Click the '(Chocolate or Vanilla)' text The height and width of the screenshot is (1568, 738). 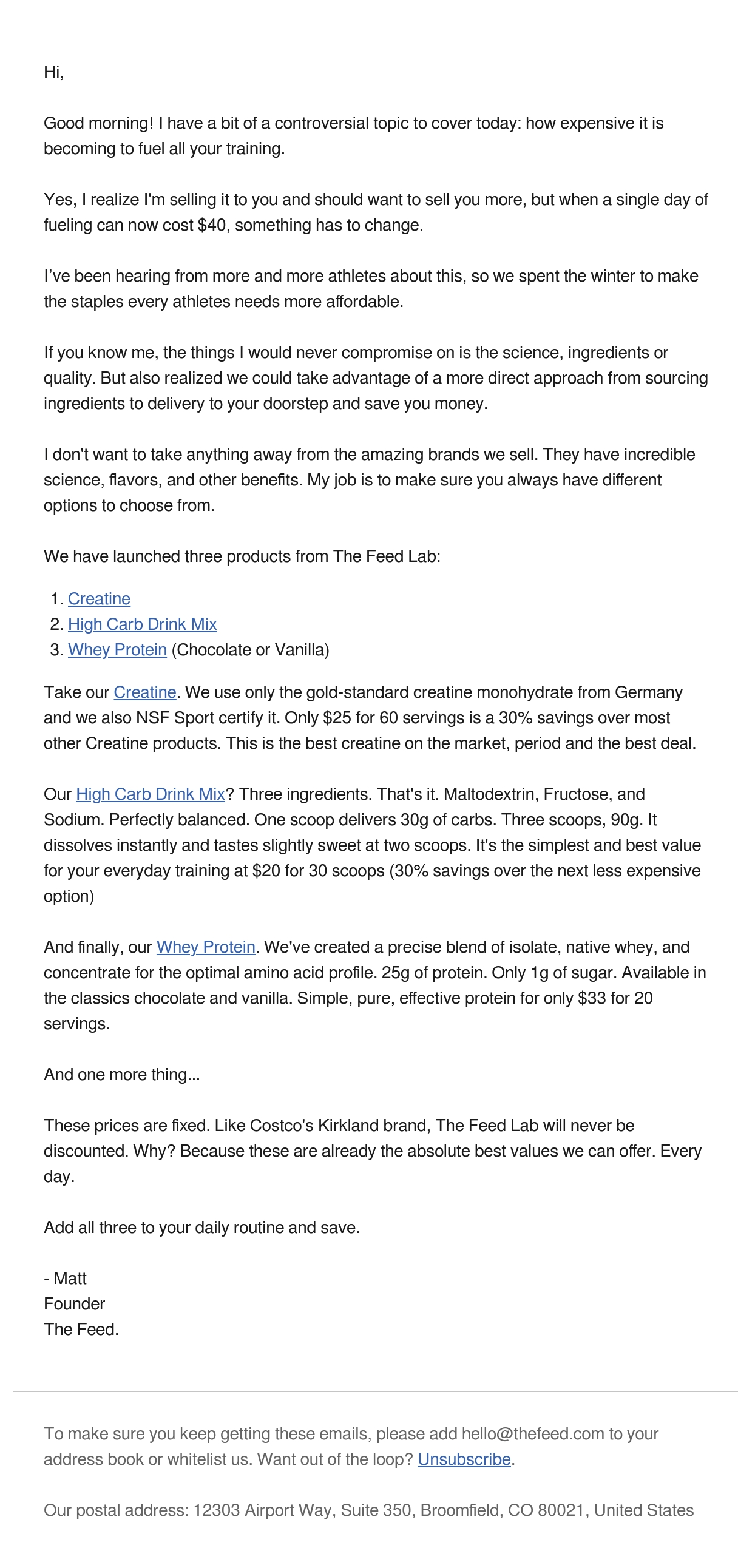250,650
